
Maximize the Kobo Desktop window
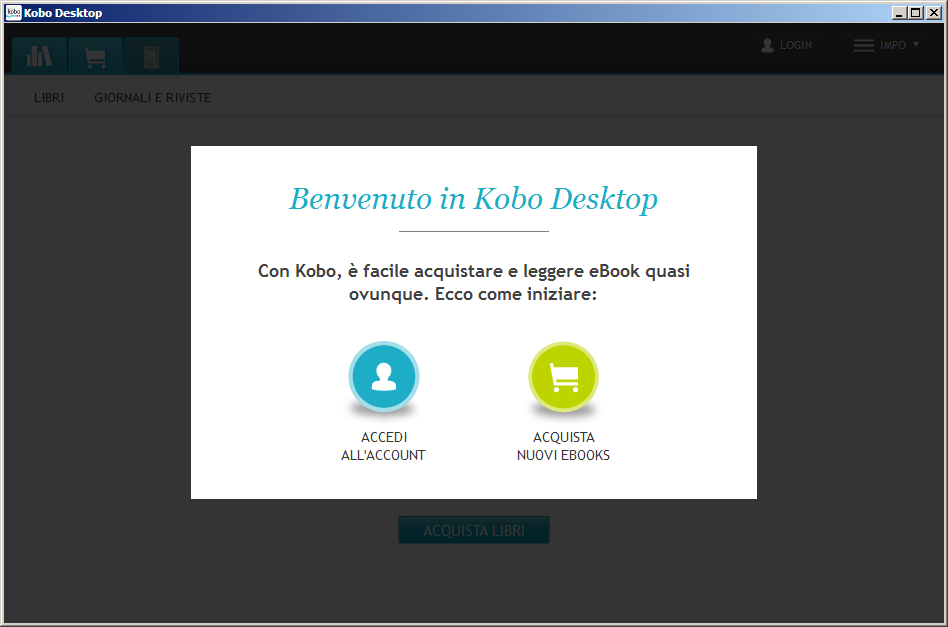[916, 13]
